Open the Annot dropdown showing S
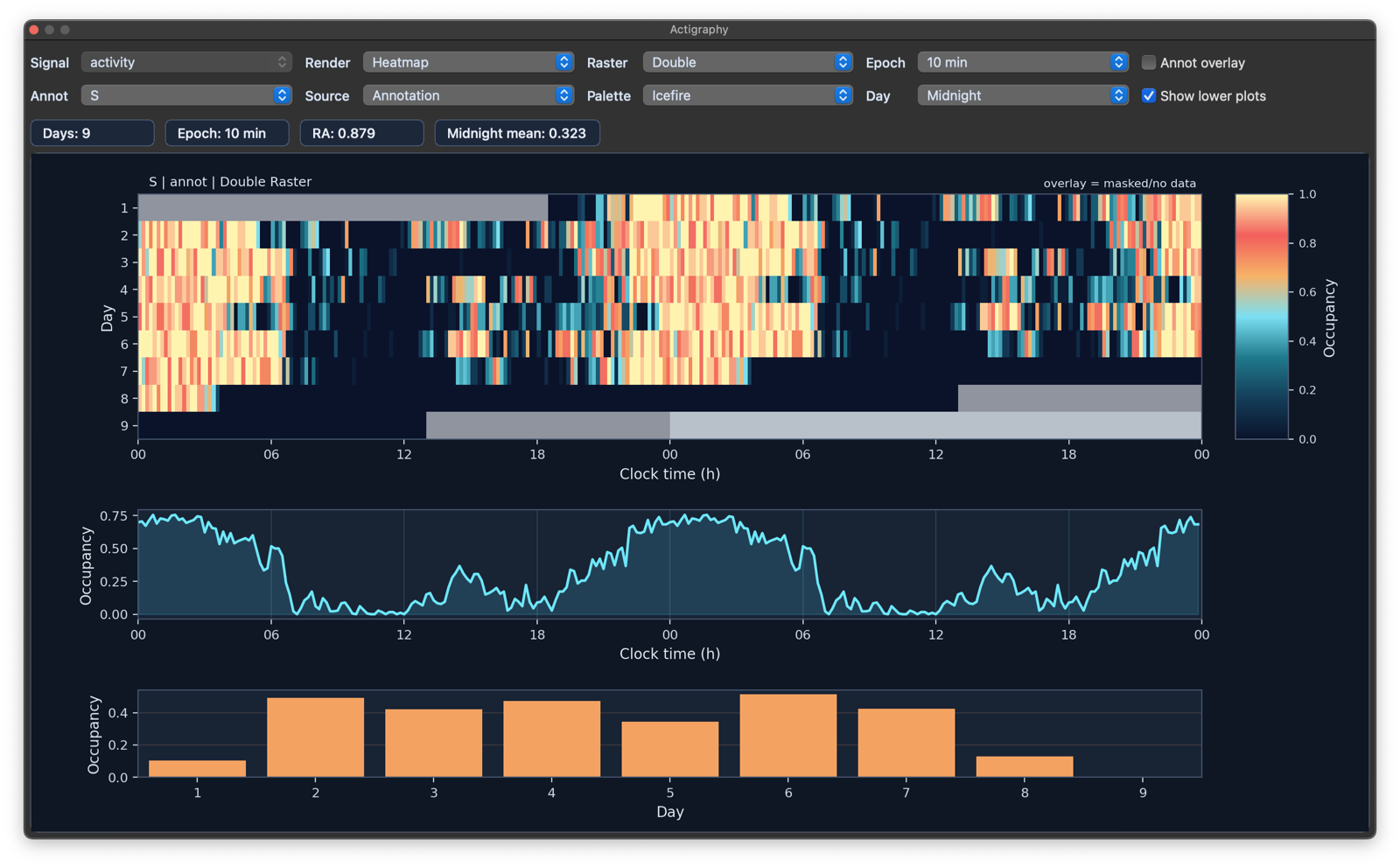The image size is (1400, 867). click(x=185, y=95)
